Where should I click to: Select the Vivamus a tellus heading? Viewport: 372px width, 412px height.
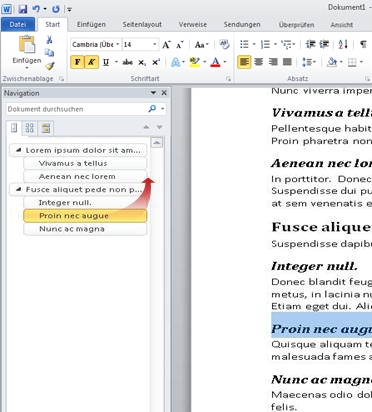85,163
